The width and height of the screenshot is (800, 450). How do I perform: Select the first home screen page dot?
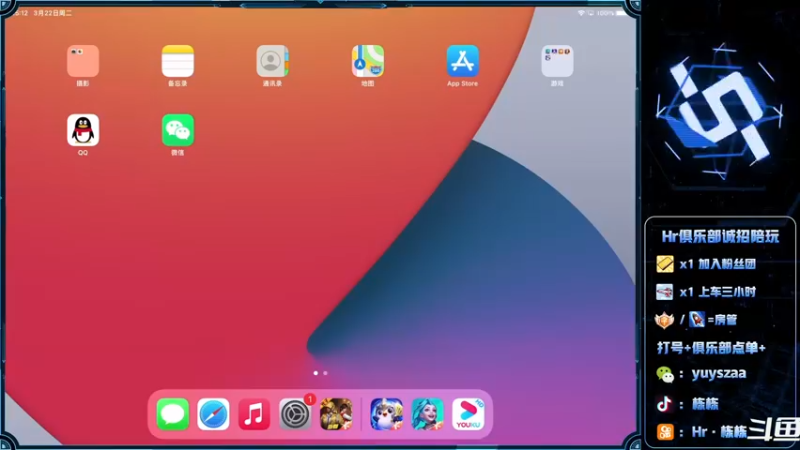(316, 373)
